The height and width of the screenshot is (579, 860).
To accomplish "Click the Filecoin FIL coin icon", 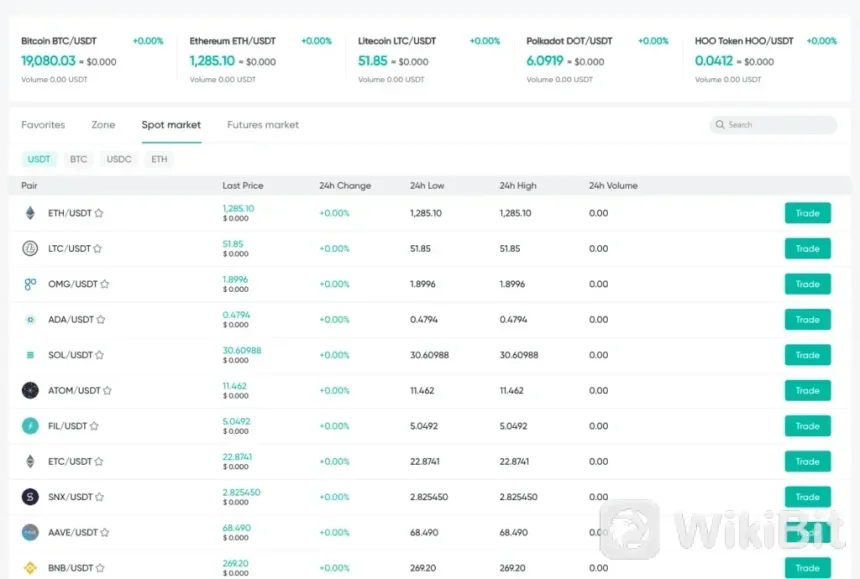I will click(30, 426).
